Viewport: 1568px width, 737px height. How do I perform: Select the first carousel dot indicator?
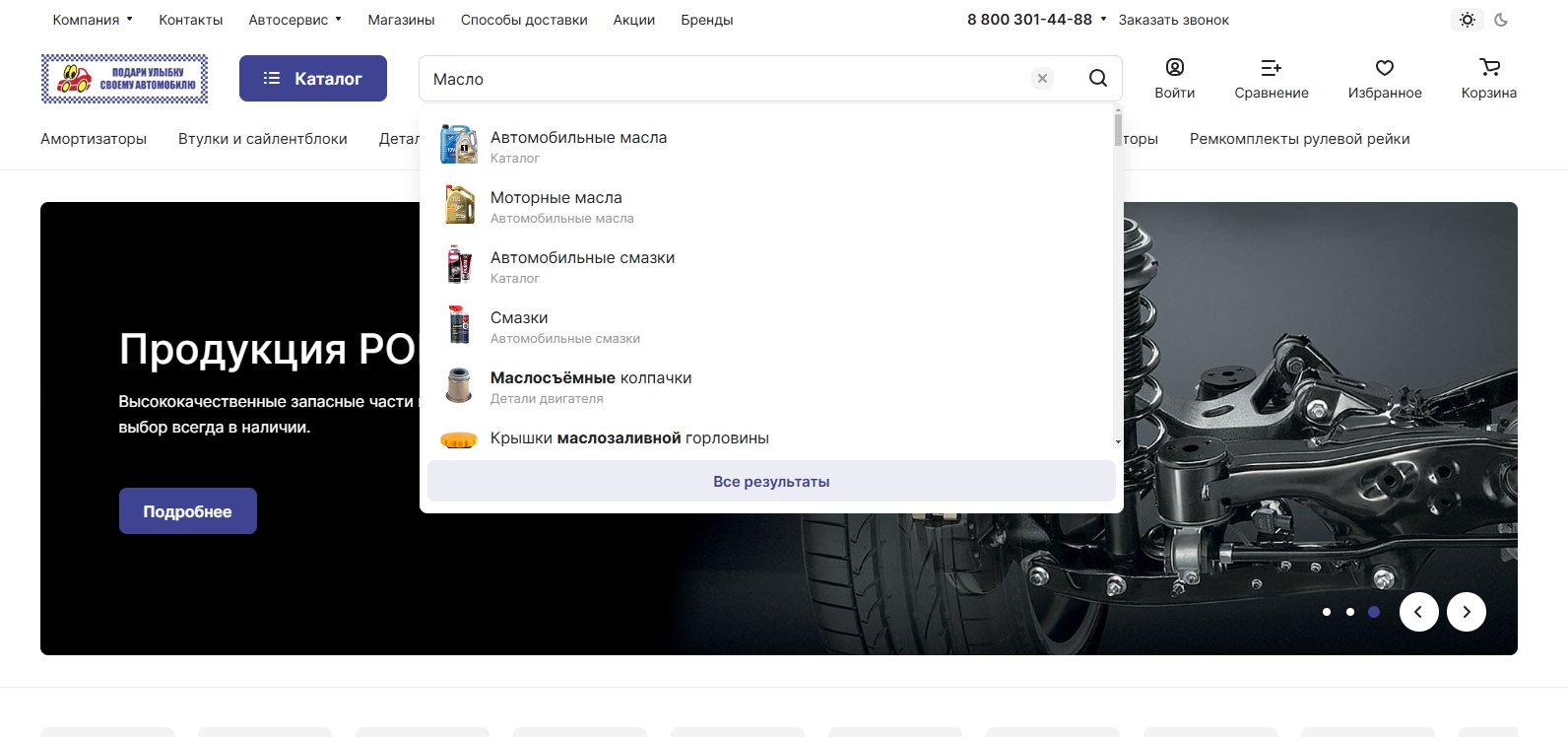tap(1327, 612)
